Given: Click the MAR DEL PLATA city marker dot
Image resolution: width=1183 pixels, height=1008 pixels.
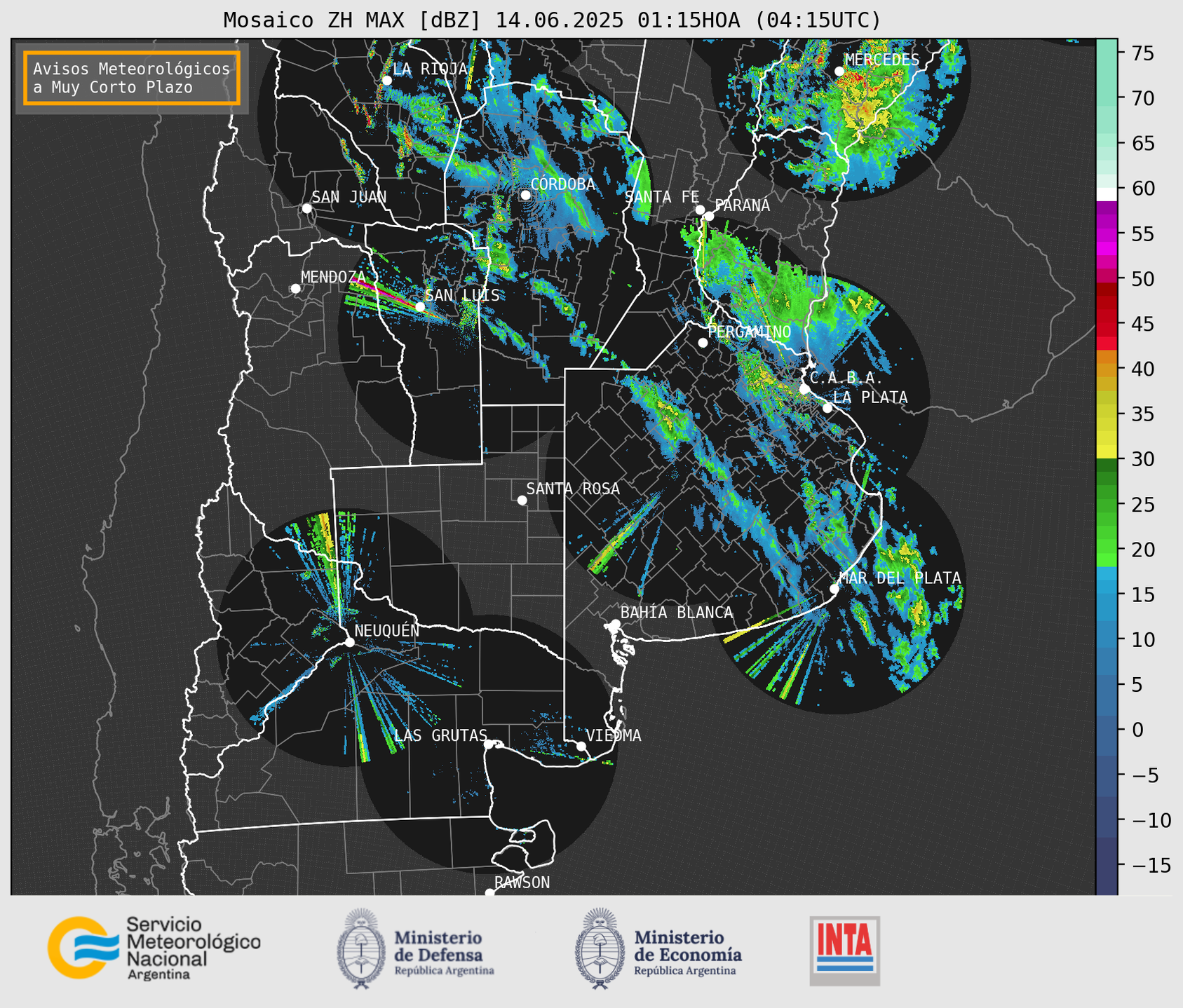Looking at the screenshot, I should click(x=834, y=589).
